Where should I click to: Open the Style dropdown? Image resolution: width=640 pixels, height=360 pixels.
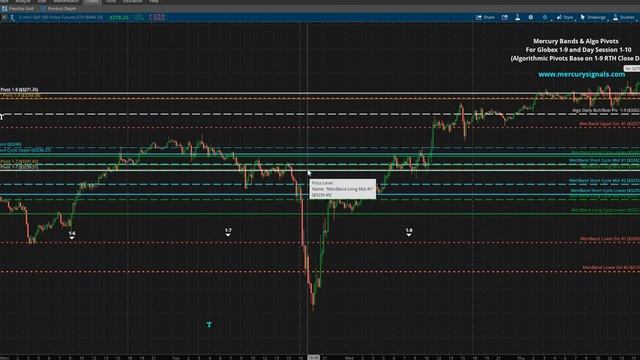(565, 17)
